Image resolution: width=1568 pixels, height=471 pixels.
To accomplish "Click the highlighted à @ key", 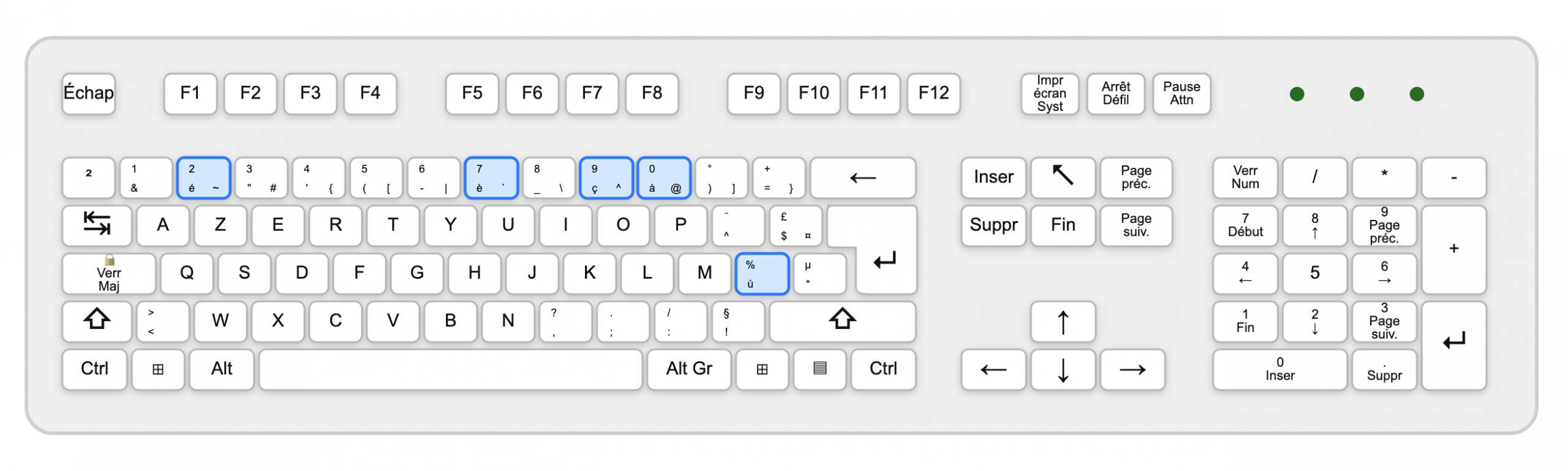I will (x=664, y=178).
